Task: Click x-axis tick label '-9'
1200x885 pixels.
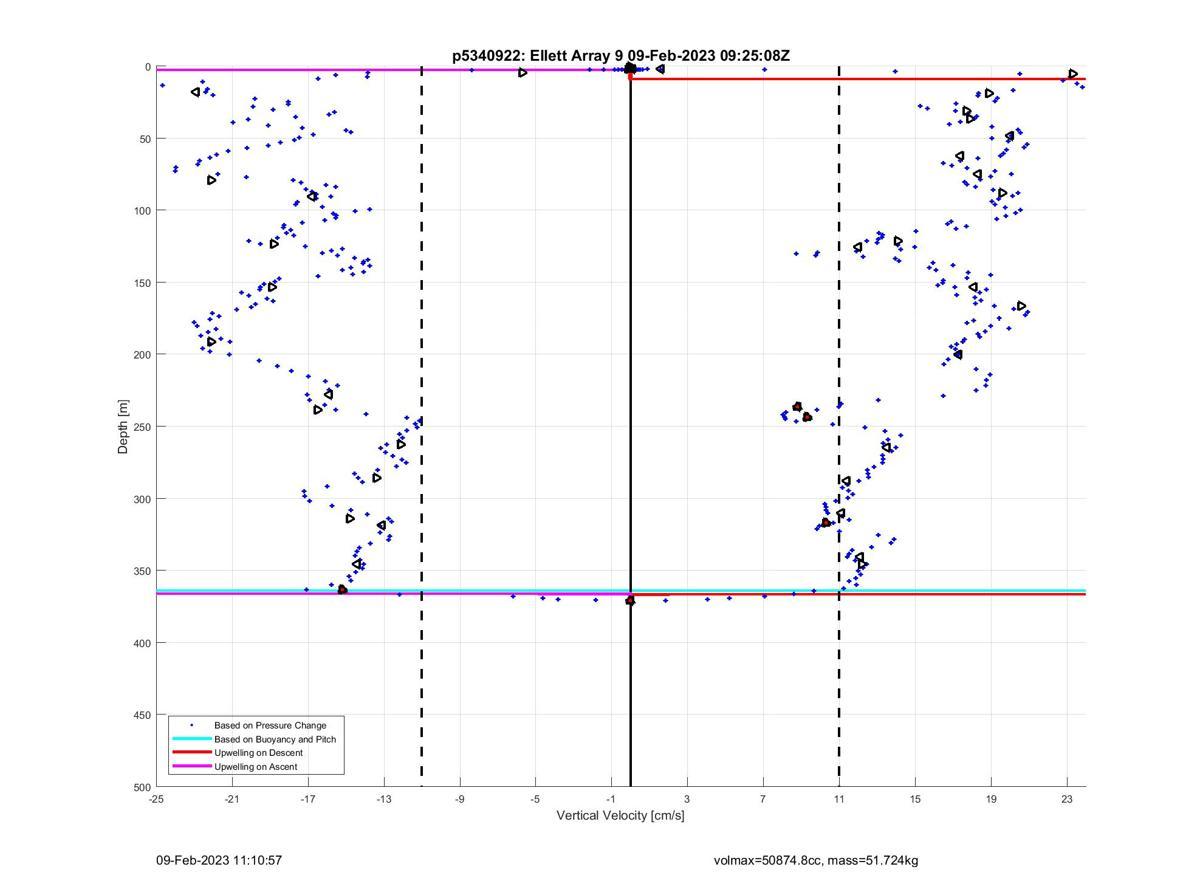Action: click(x=460, y=798)
